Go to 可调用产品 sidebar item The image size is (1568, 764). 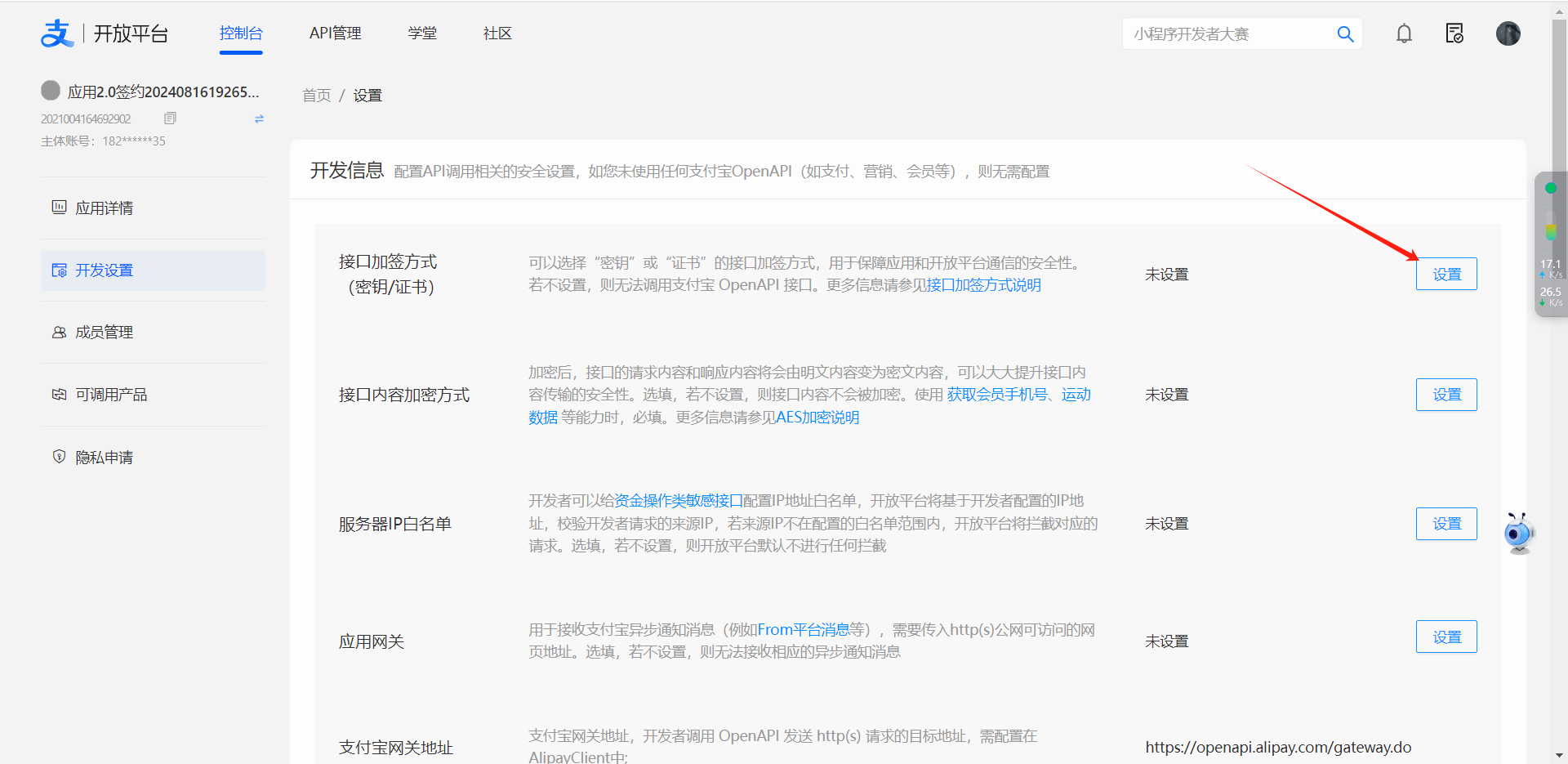pos(111,395)
